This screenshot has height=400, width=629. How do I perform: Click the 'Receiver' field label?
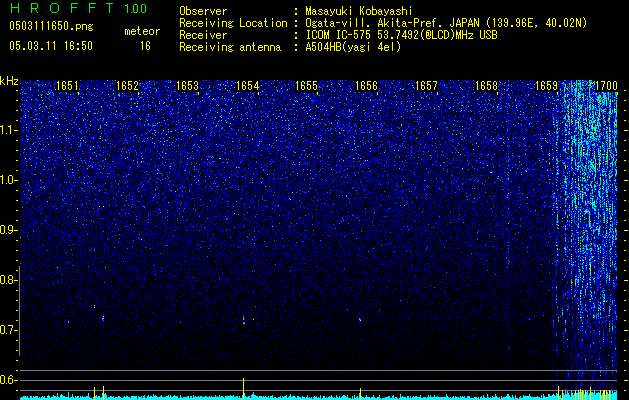click(203, 35)
